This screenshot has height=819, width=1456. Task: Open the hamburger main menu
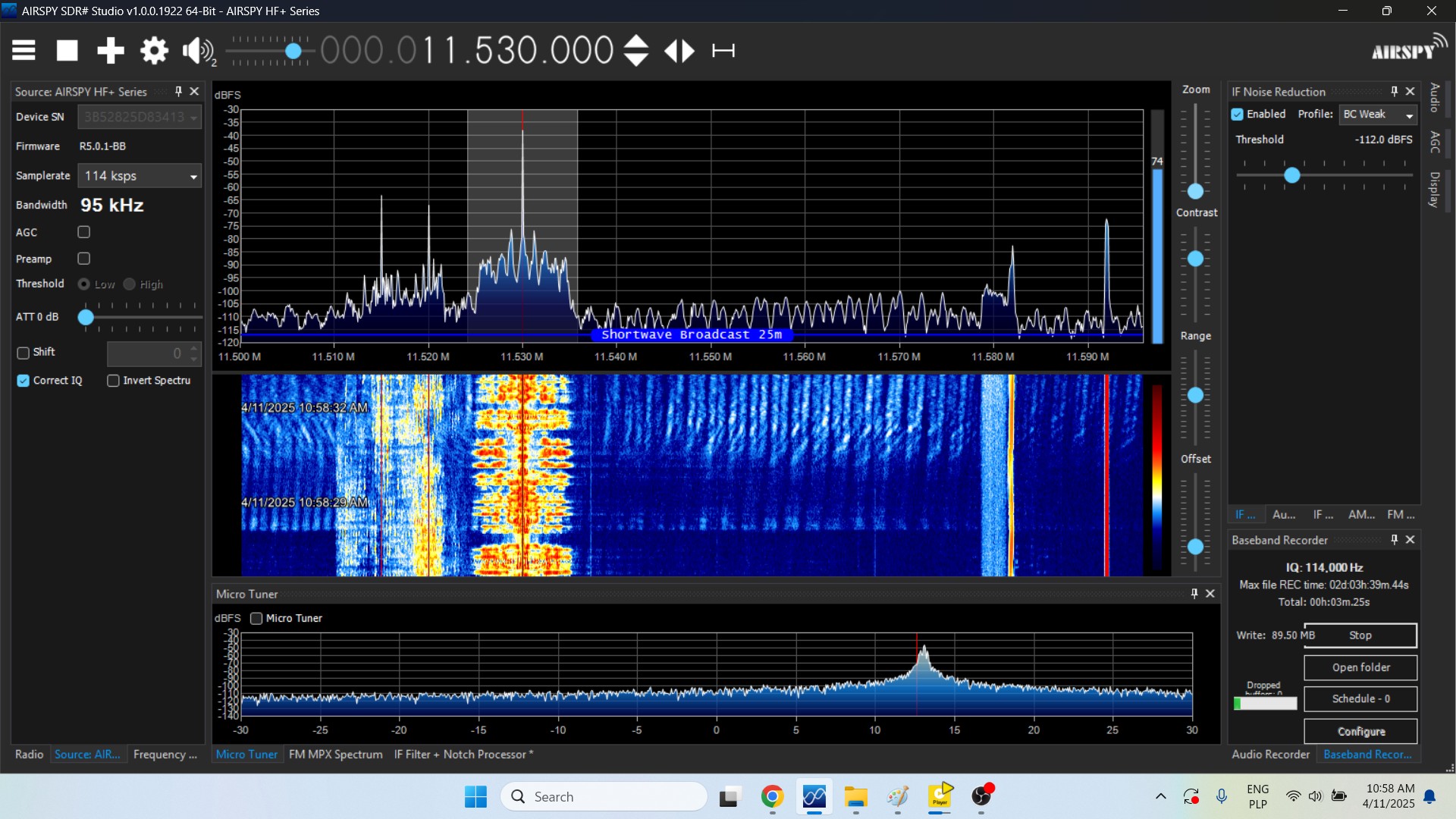24,51
